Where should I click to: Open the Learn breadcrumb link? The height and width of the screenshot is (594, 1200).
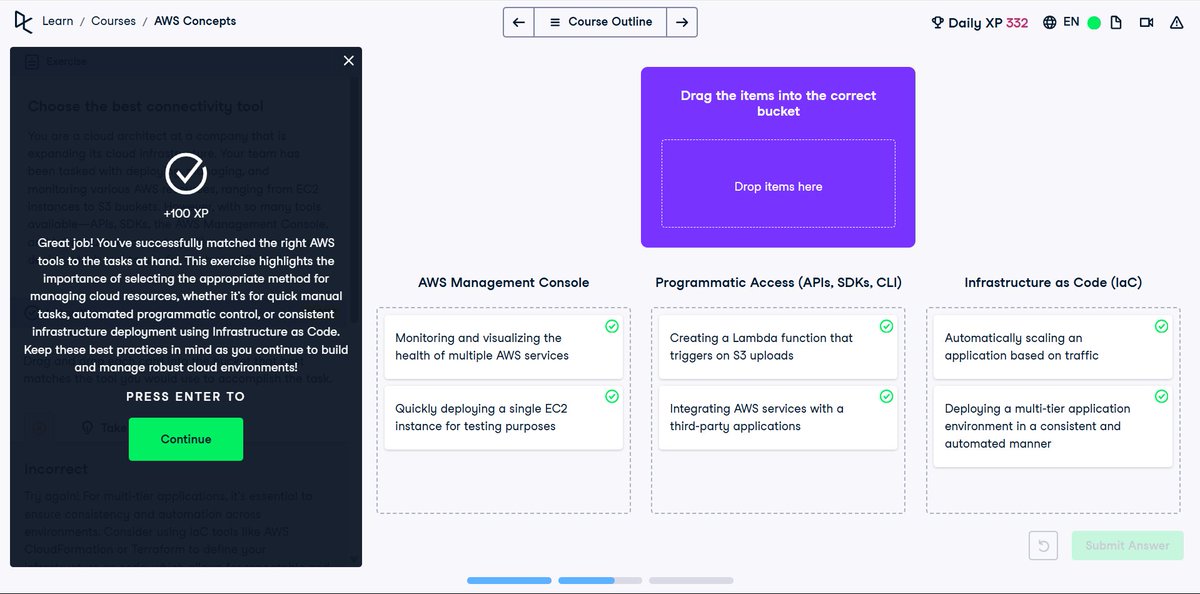(x=57, y=21)
